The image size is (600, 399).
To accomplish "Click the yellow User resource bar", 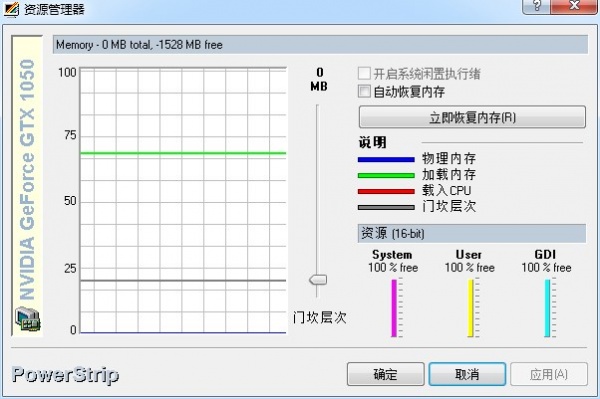I will [x=470, y=308].
